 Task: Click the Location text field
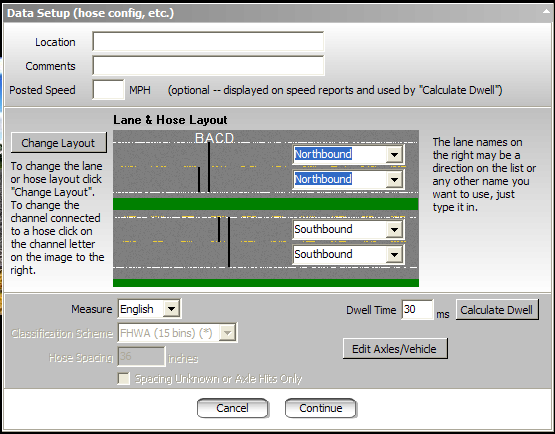point(208,42)
